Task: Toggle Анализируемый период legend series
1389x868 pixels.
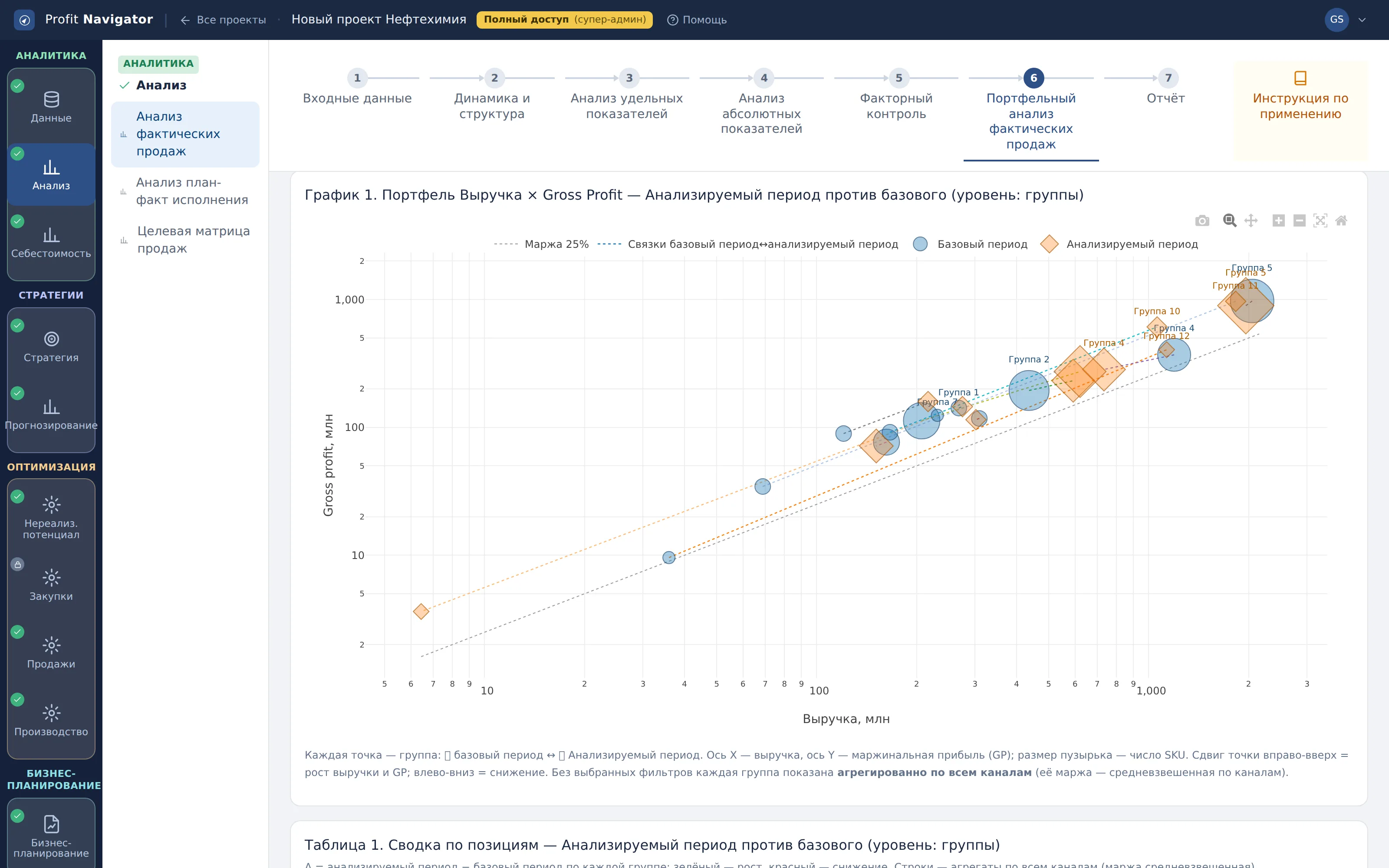Action: coord(1119,244)
